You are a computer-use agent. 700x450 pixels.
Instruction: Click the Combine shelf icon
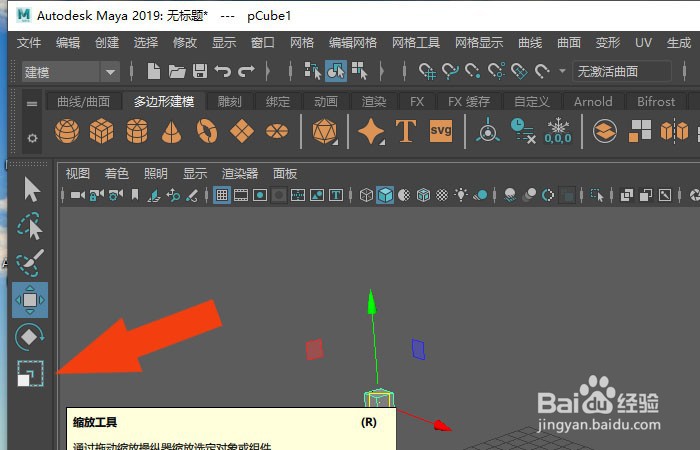click(x=605, y=131)
